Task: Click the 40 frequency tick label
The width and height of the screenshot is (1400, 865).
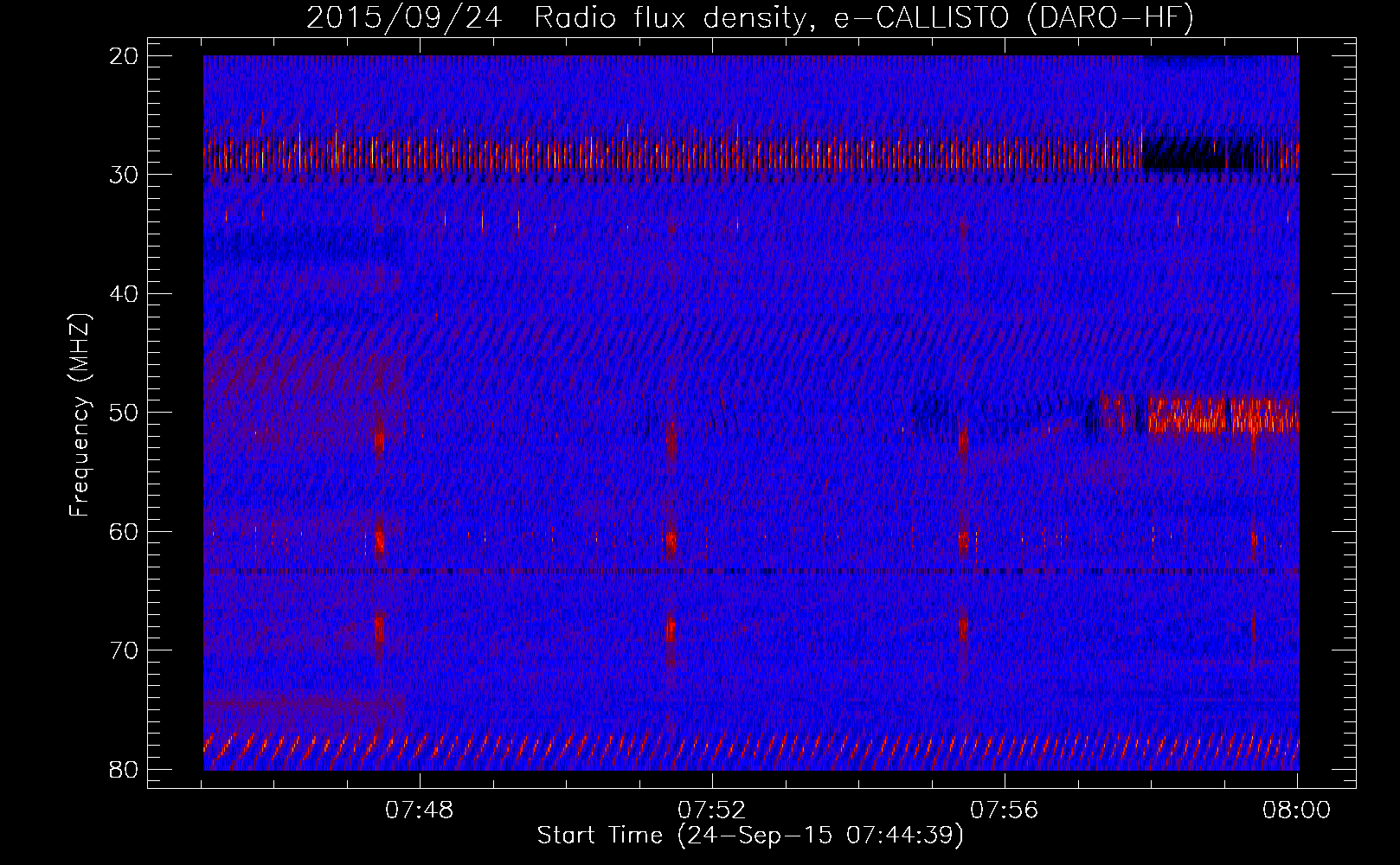Action: (125, 294)
